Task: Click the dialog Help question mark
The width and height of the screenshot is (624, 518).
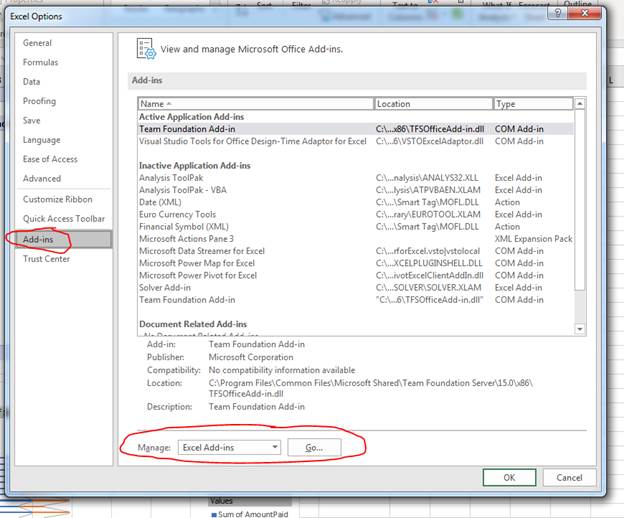Action: pyautogui.click(x=558, y=14)
